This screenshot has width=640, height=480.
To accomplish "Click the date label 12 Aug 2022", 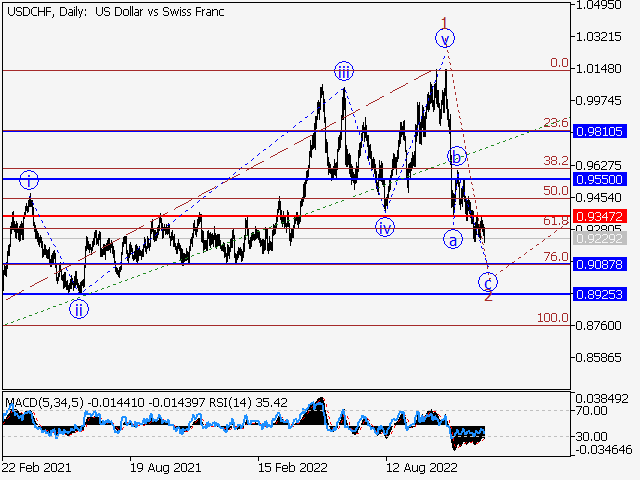I will tap(422, 467).
